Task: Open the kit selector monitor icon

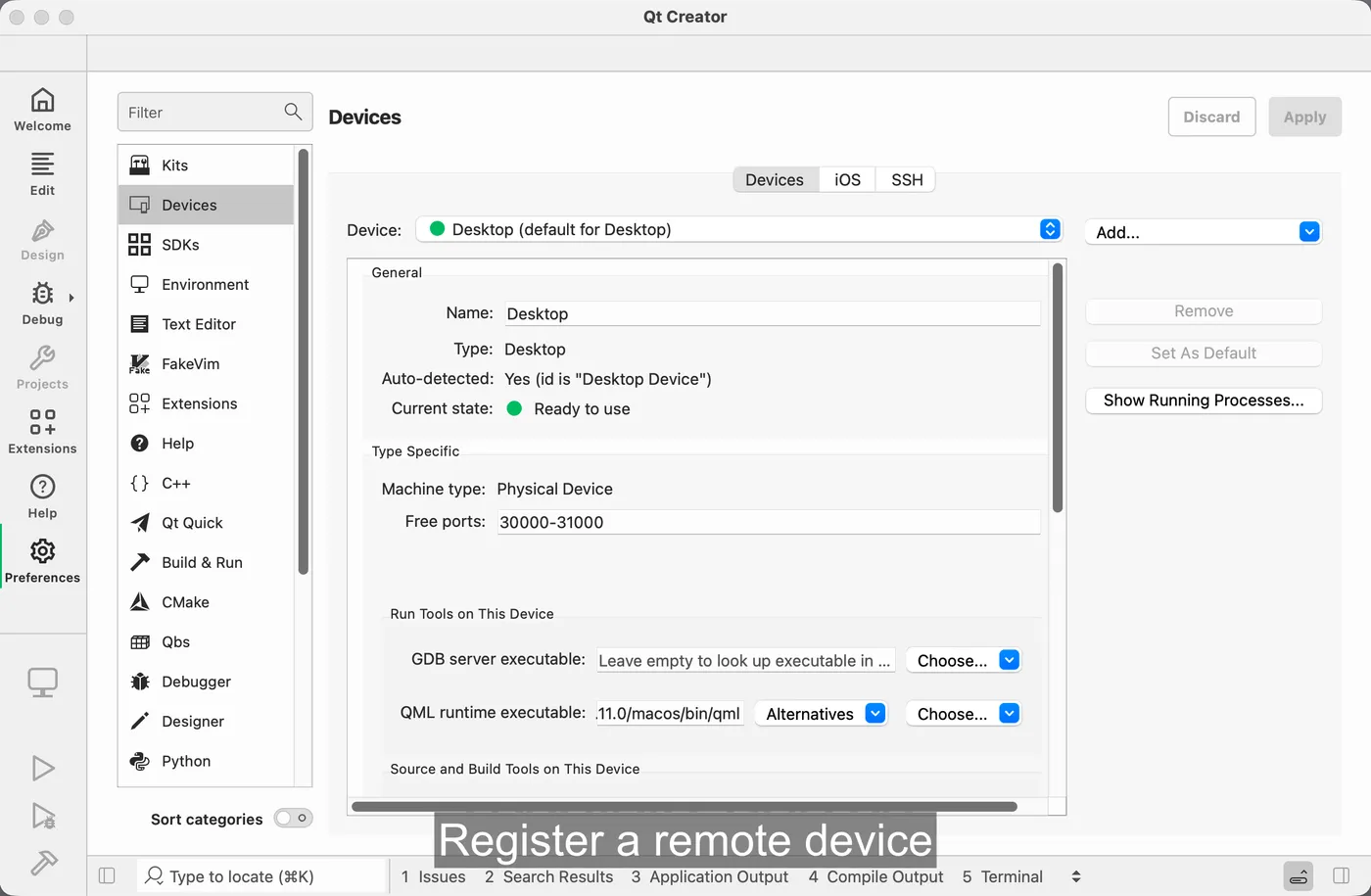Action: [42, 683]
